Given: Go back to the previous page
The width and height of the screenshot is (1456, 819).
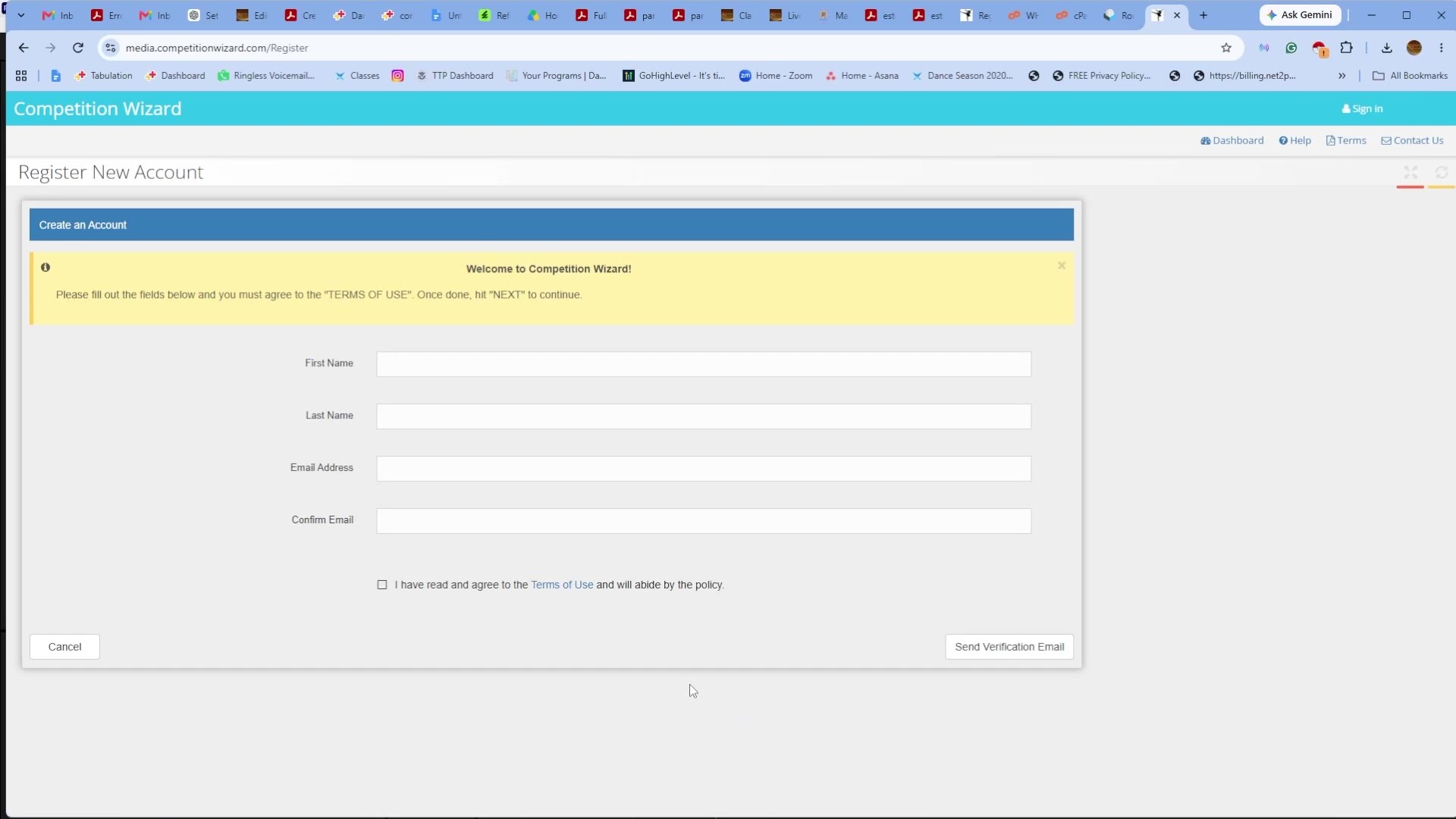Looking at the screenshot, I should [24, 48].
